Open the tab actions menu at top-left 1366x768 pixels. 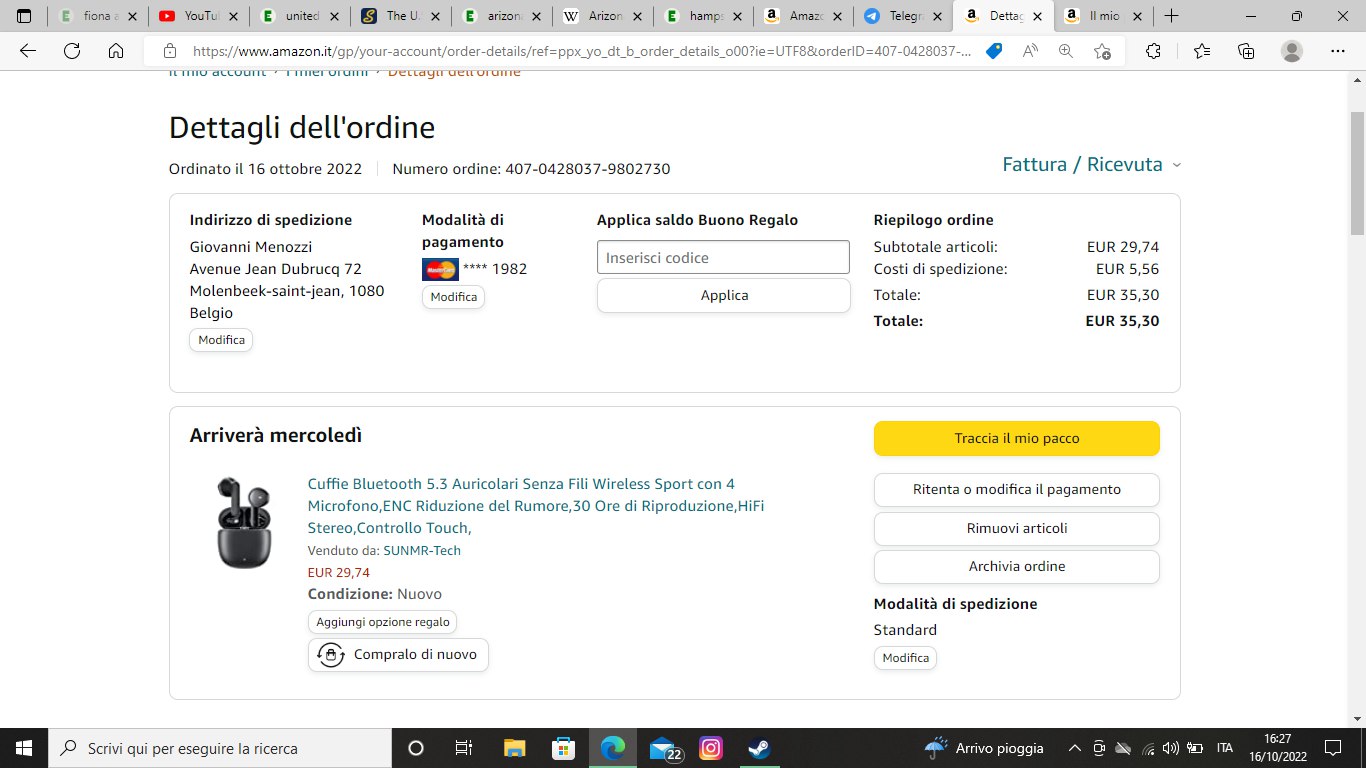tap(24, 16)
